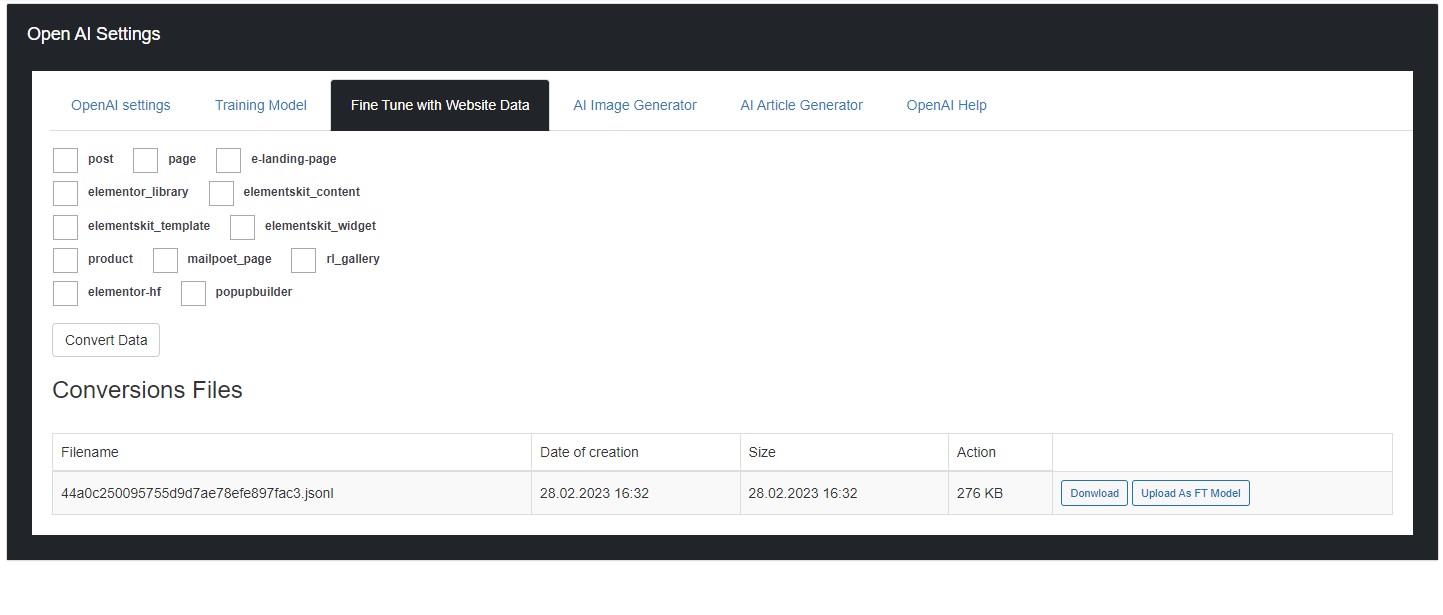Click Upload As FT Model button
Image resolution: width=1443 pixels, height=615 pixels.
click(1191, 493)
